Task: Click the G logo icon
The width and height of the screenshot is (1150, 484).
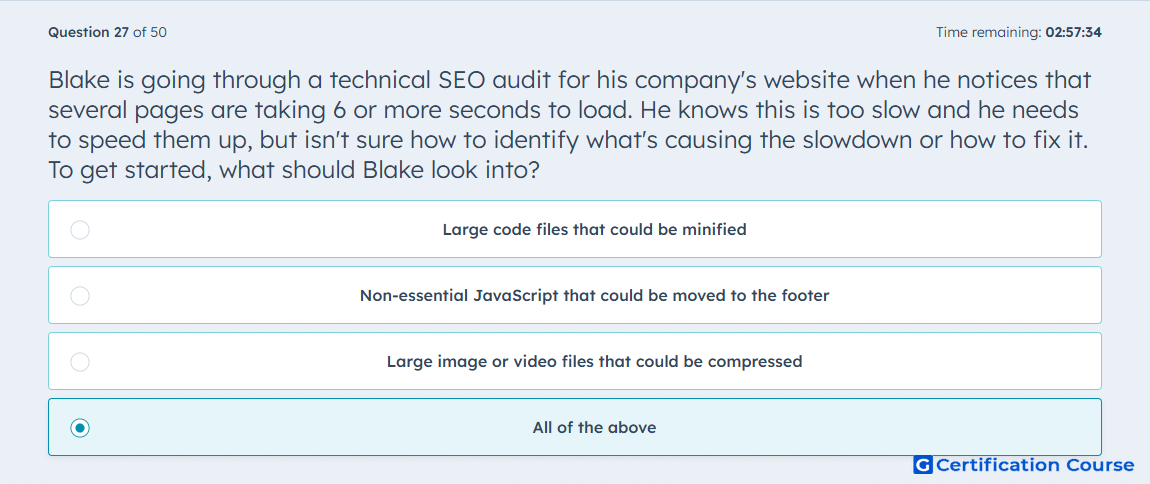Action: [x=922, y=465]
